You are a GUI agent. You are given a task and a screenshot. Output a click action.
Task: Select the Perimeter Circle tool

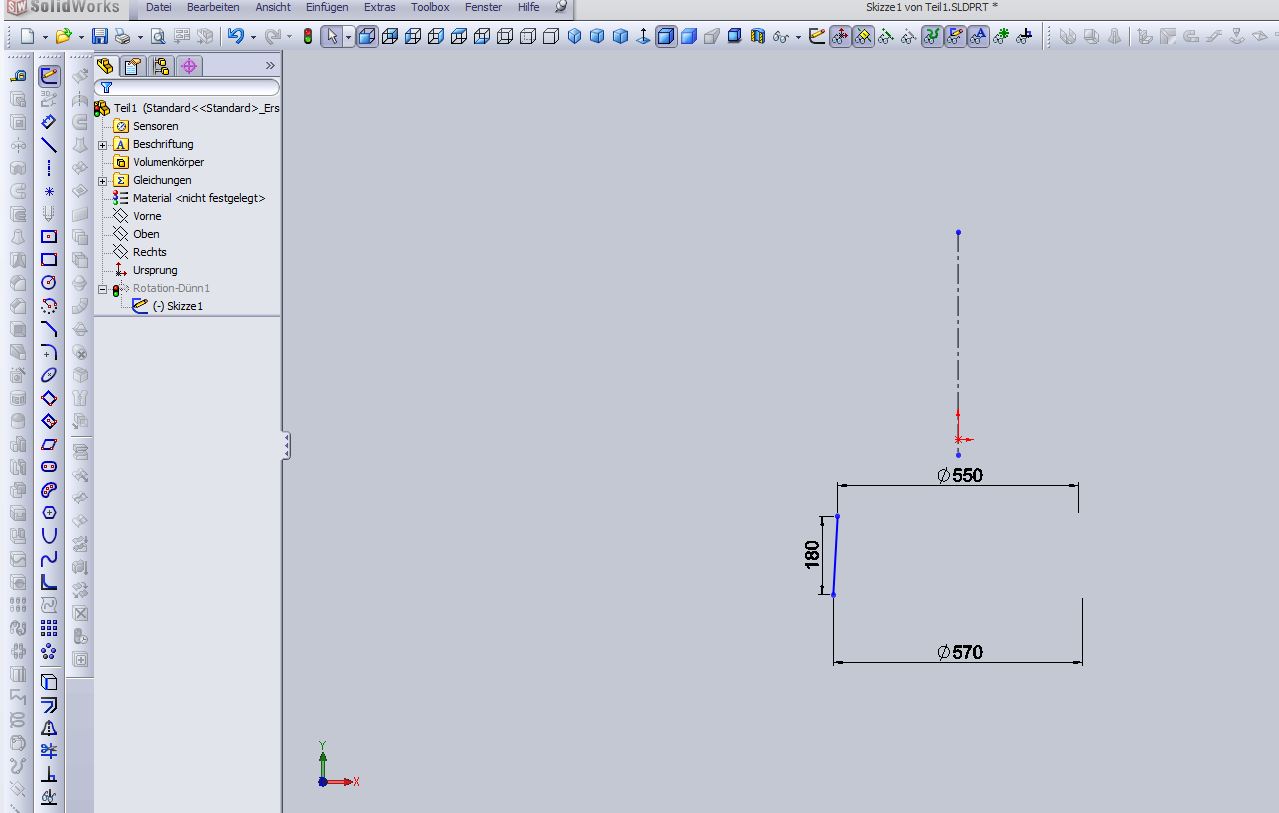point(49,306)
